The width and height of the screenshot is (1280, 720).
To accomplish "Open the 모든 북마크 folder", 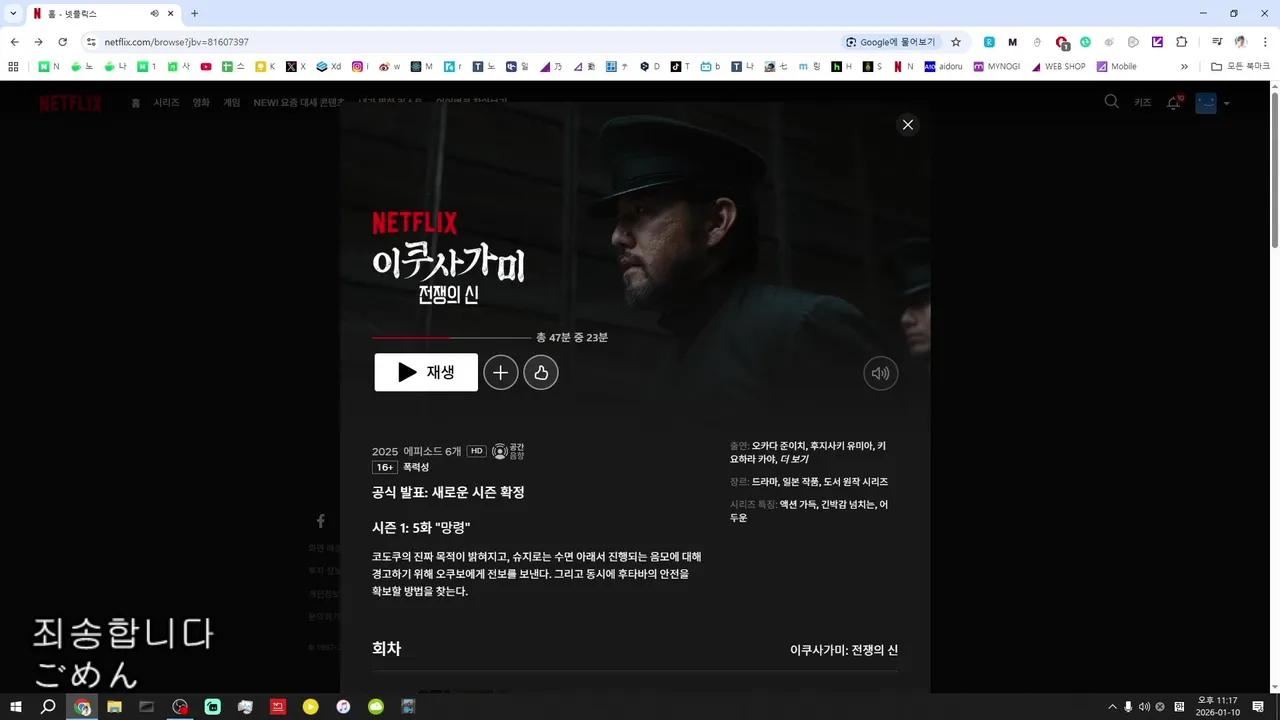I will (1240, 66).
